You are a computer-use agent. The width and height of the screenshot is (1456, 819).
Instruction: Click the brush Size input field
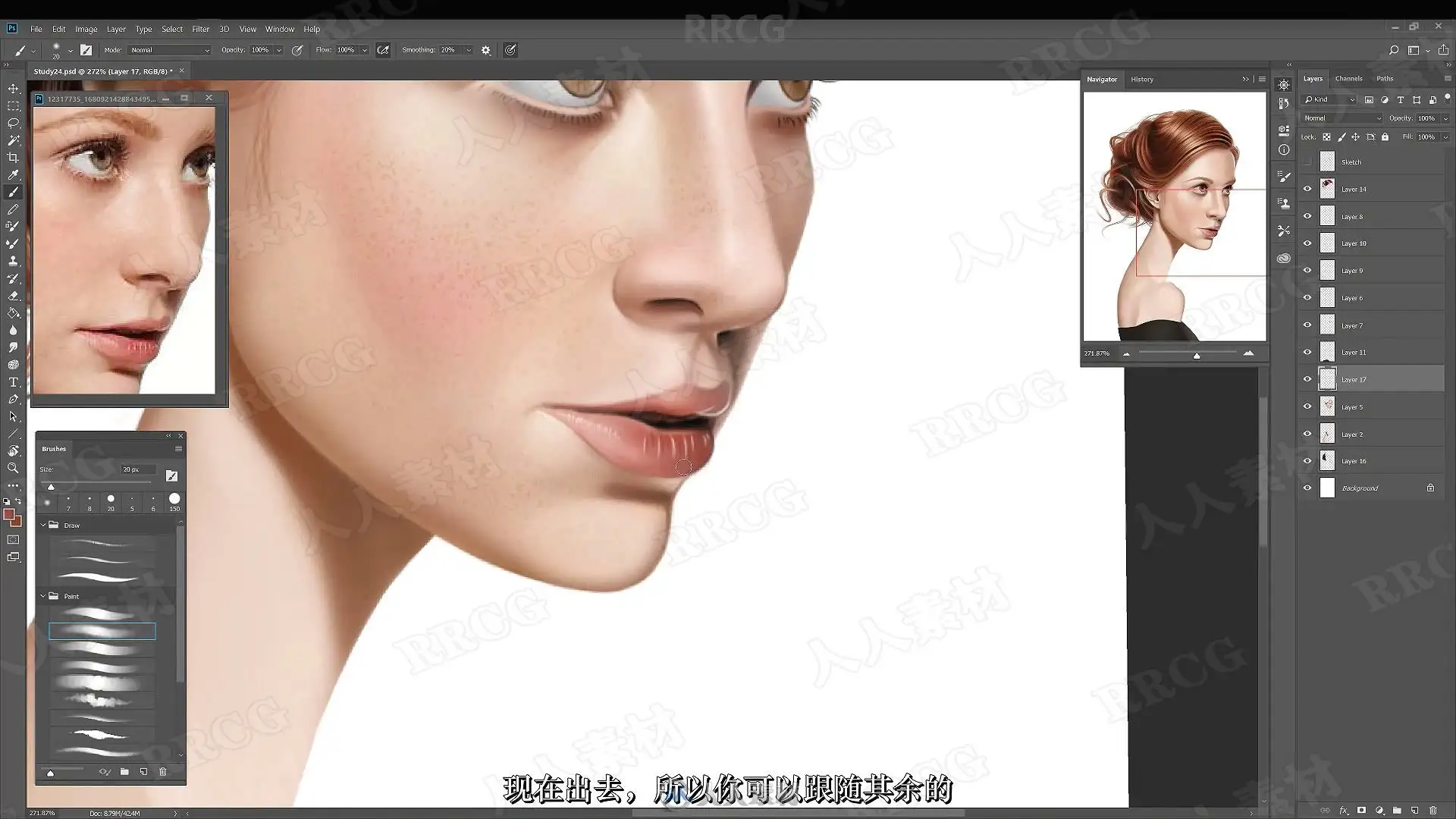coord(138,469)
